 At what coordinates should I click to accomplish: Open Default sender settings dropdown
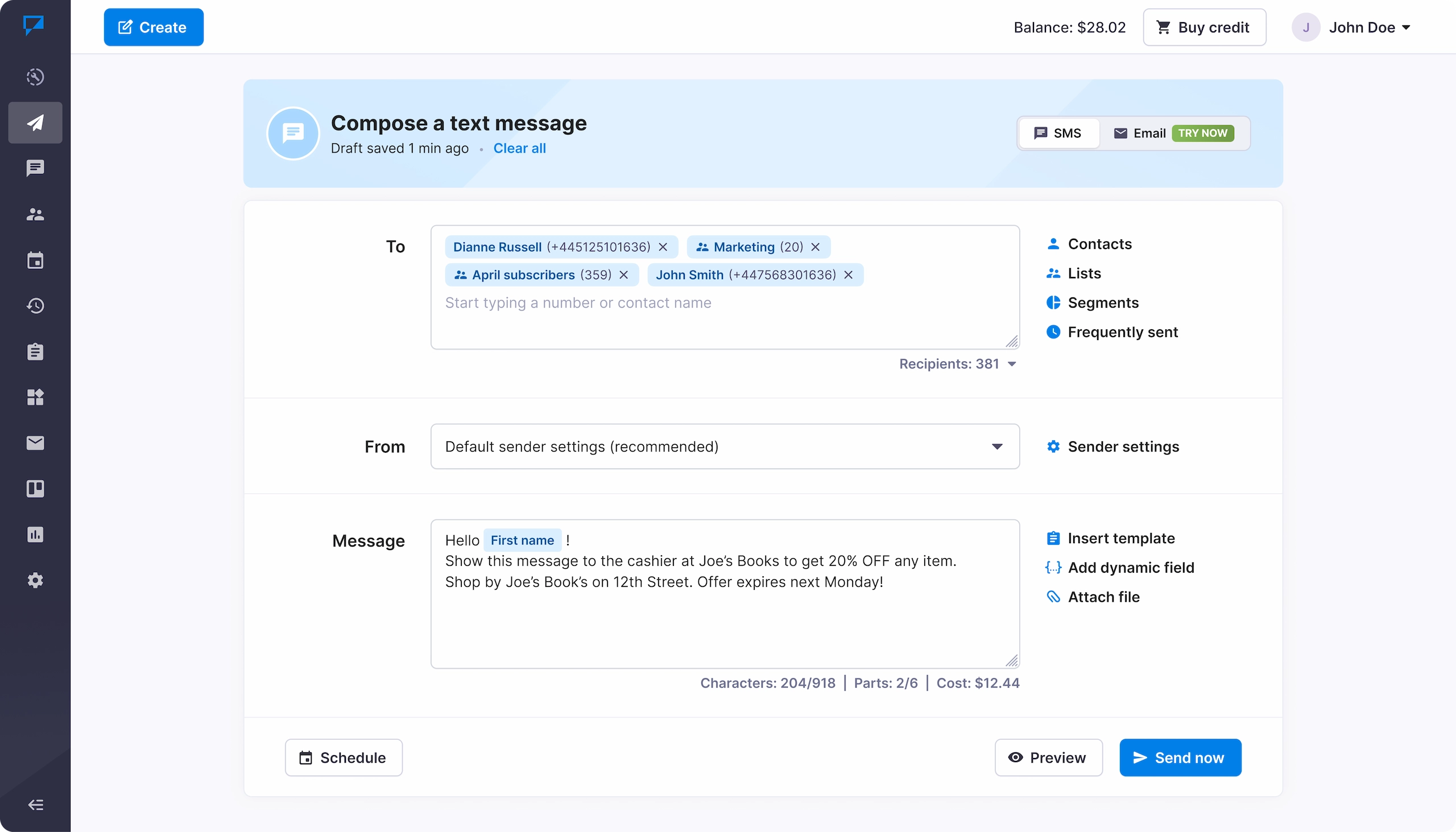pyautogui.click(x=725, y=446)
